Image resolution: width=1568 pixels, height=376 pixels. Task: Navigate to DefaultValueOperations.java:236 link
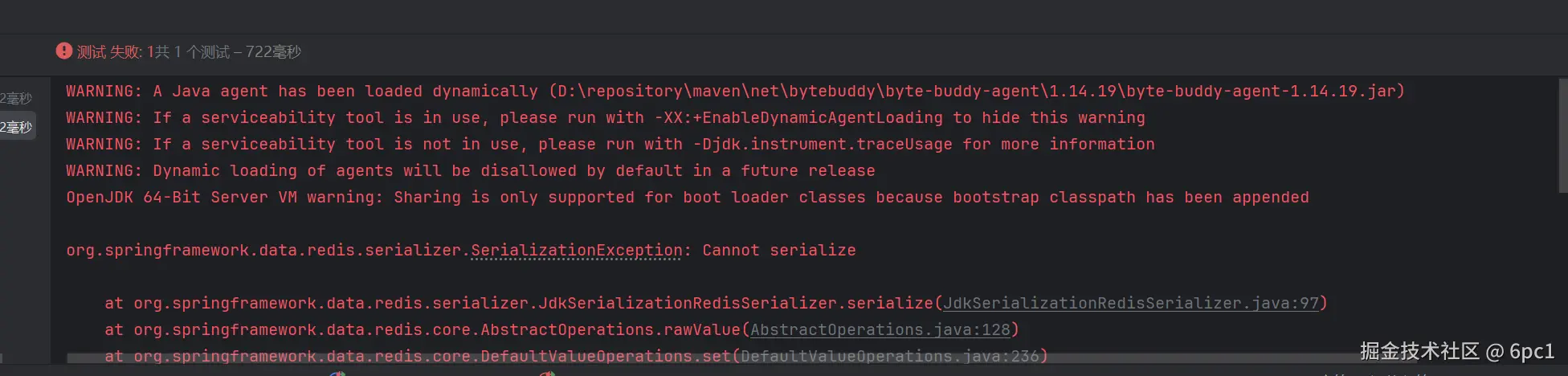click(890, 356)
